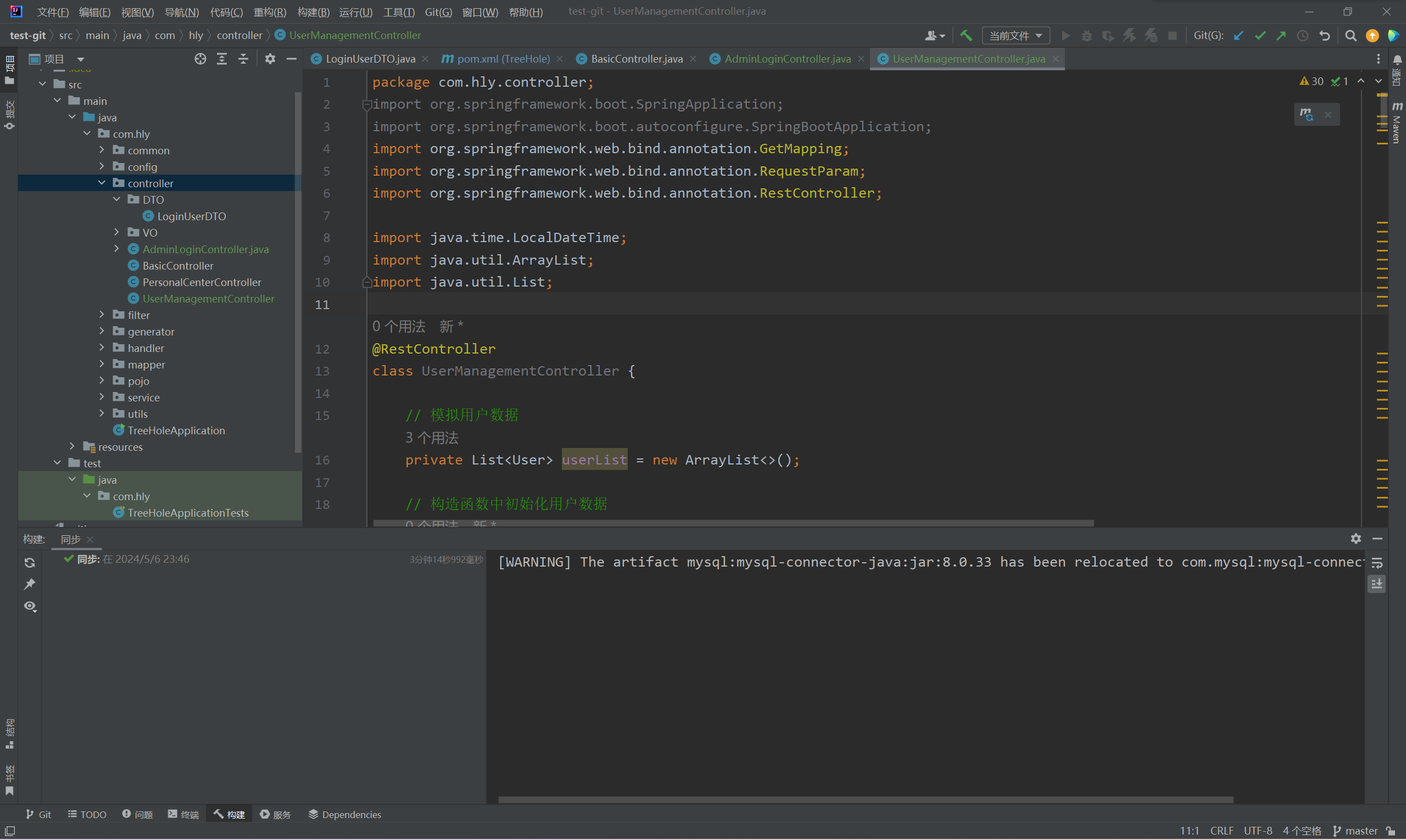Click the editor horizontal scrollbar
The width and height of the screenshot is (1406, 840).
pyautogui.click(x=733, y=523)
